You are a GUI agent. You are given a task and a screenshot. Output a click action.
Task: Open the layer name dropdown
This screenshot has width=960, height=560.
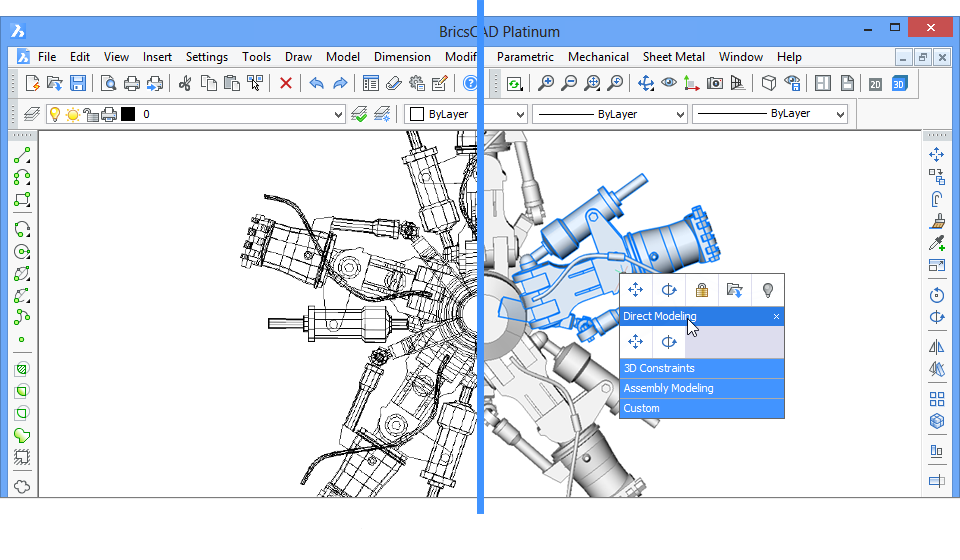click(337, 115)
